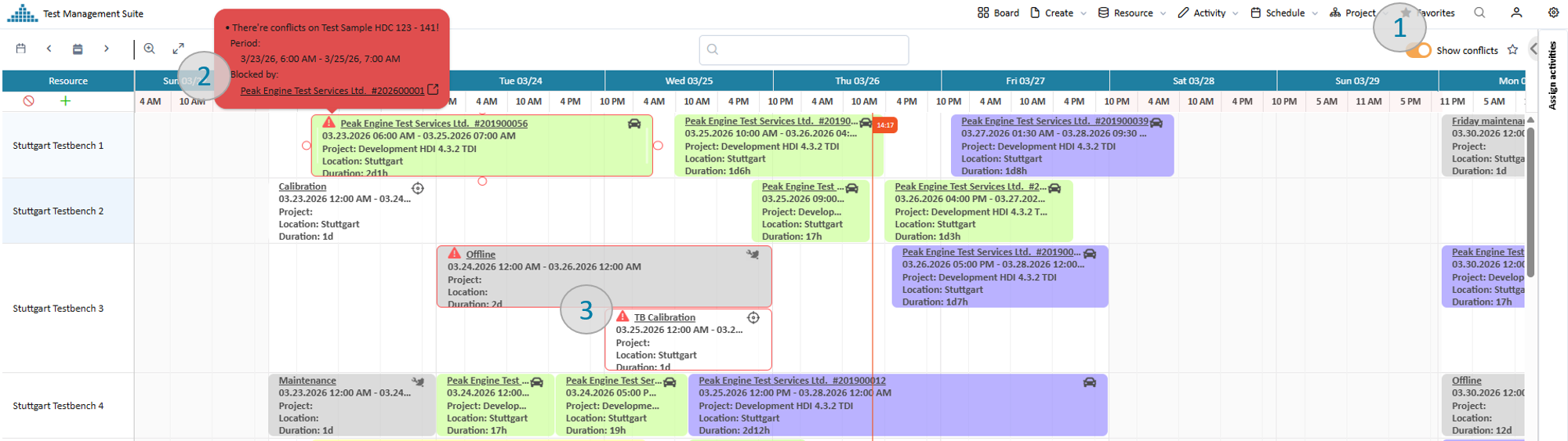Select the Stuttgart Testbench 3 row
Viewport: 1568px width, 441px height.
(68, 308)
